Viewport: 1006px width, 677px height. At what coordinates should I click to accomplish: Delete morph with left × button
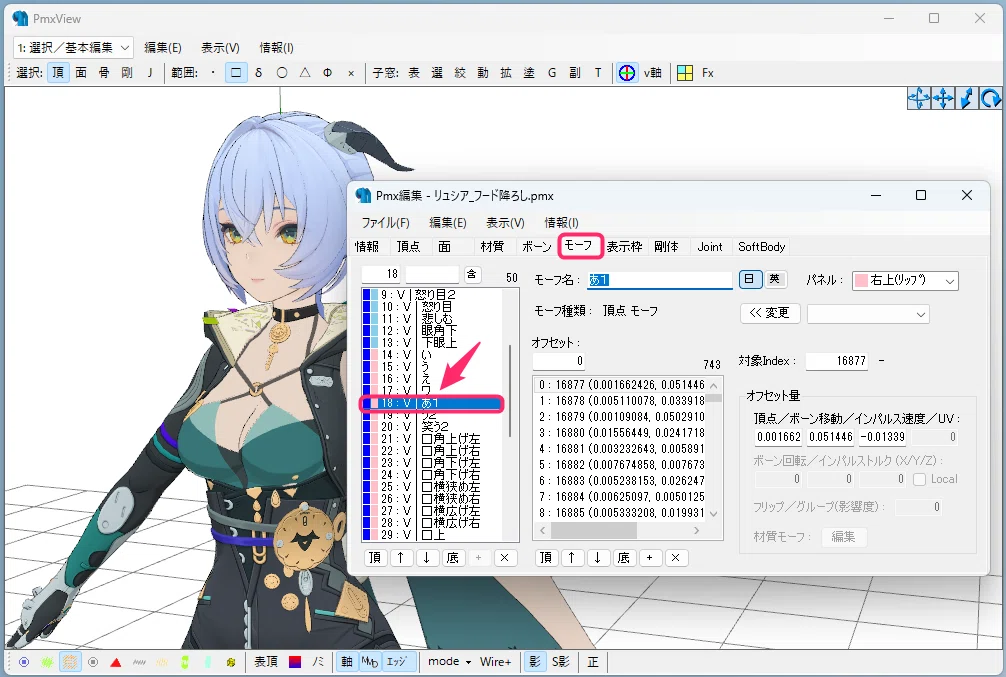[x=504, y=558]
